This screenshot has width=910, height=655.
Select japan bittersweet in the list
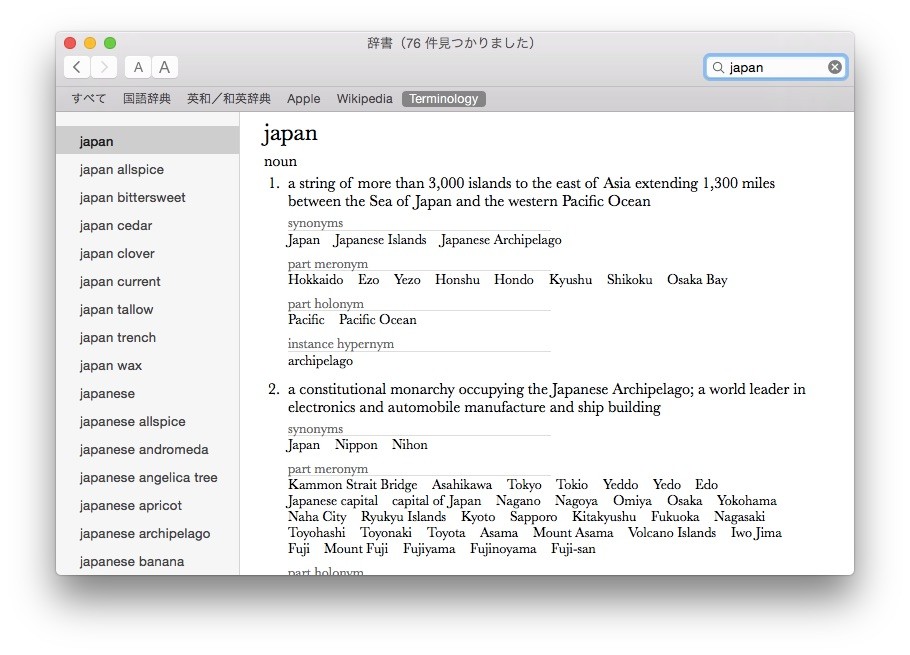[147, 197]
